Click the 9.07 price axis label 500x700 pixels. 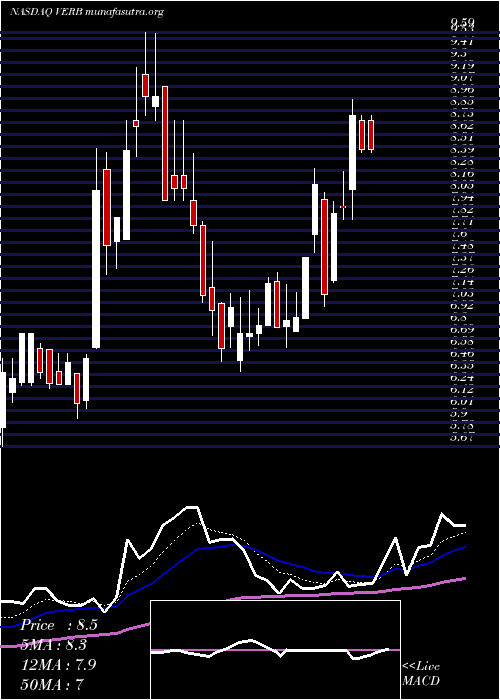462,78
